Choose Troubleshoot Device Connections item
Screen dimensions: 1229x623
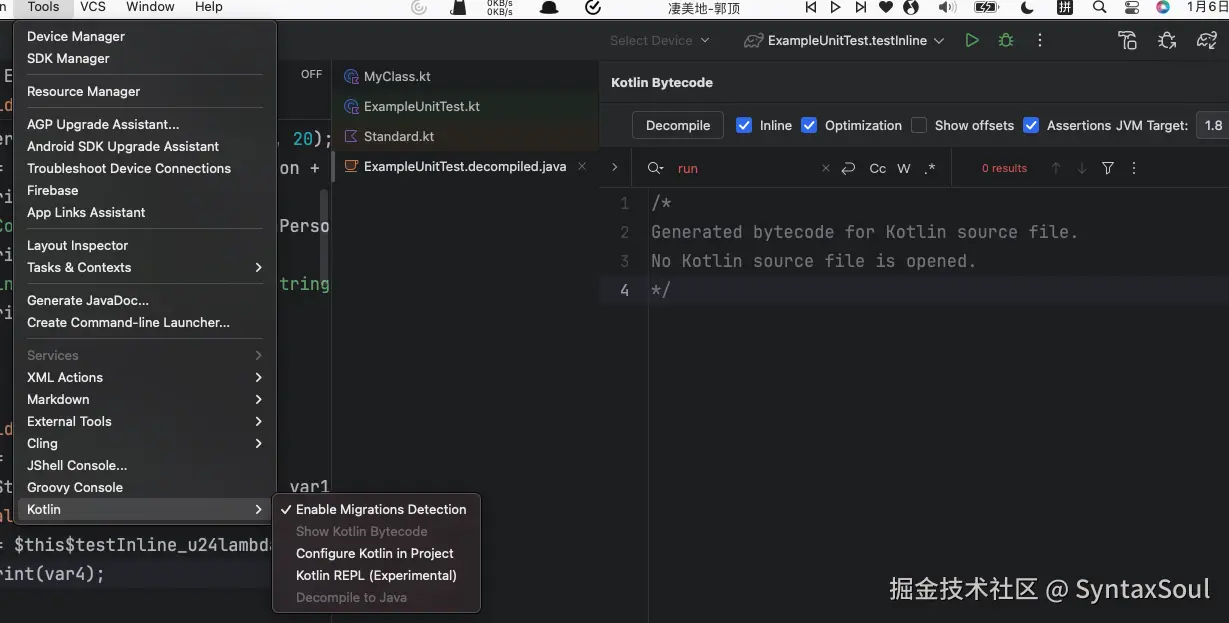[x=144, y=168]
